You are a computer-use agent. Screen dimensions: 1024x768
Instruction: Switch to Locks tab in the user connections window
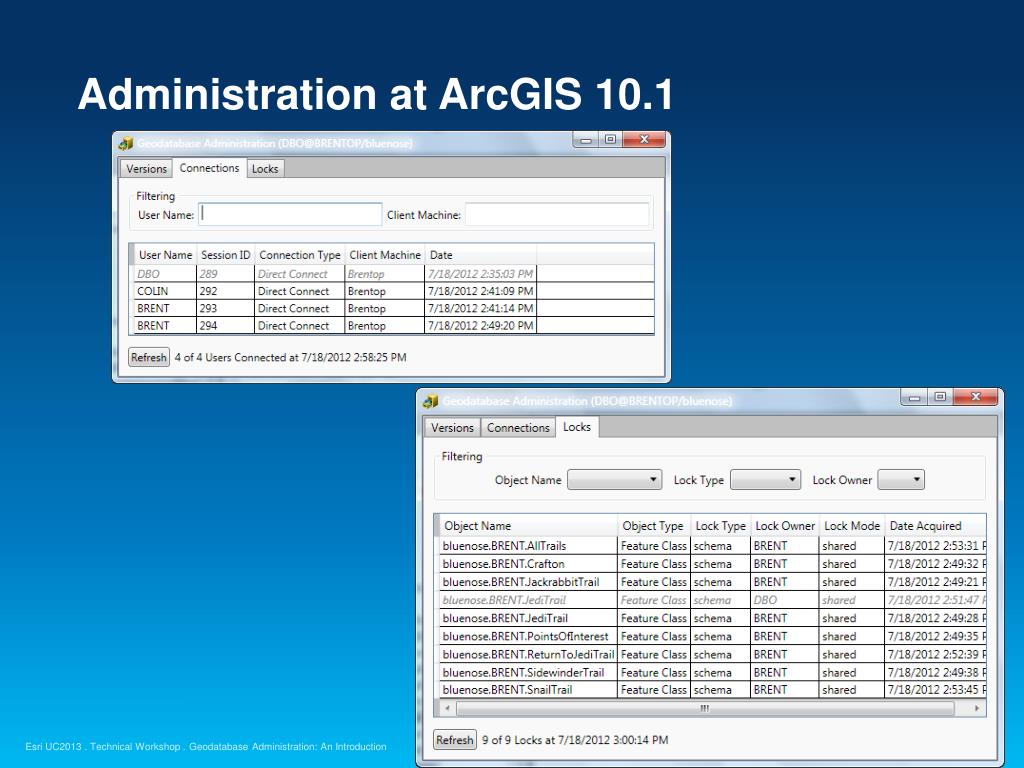265,168
